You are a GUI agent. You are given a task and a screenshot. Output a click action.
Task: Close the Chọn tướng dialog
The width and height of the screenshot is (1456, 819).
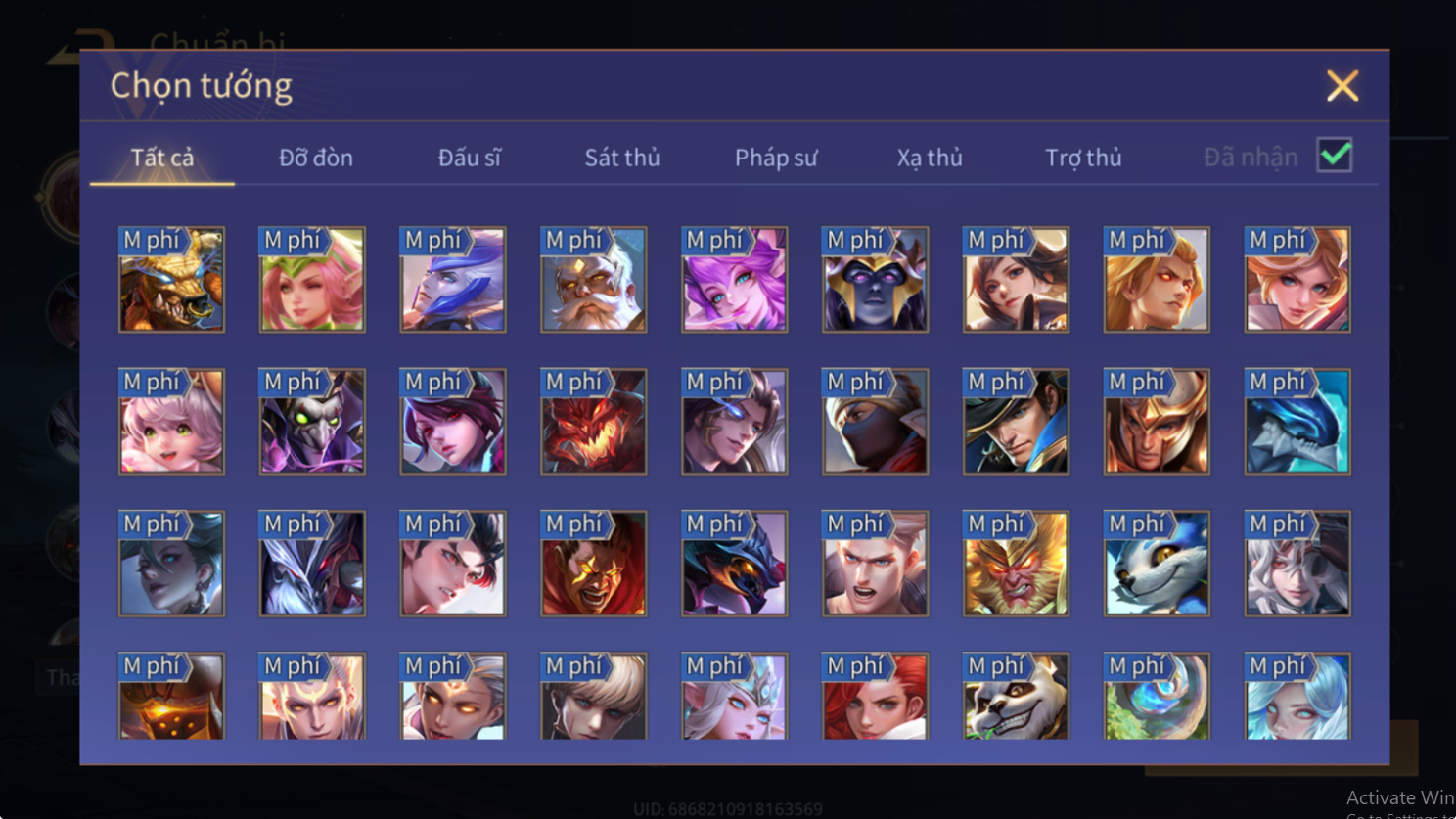pyautogui.click(x=1342, y=86)
